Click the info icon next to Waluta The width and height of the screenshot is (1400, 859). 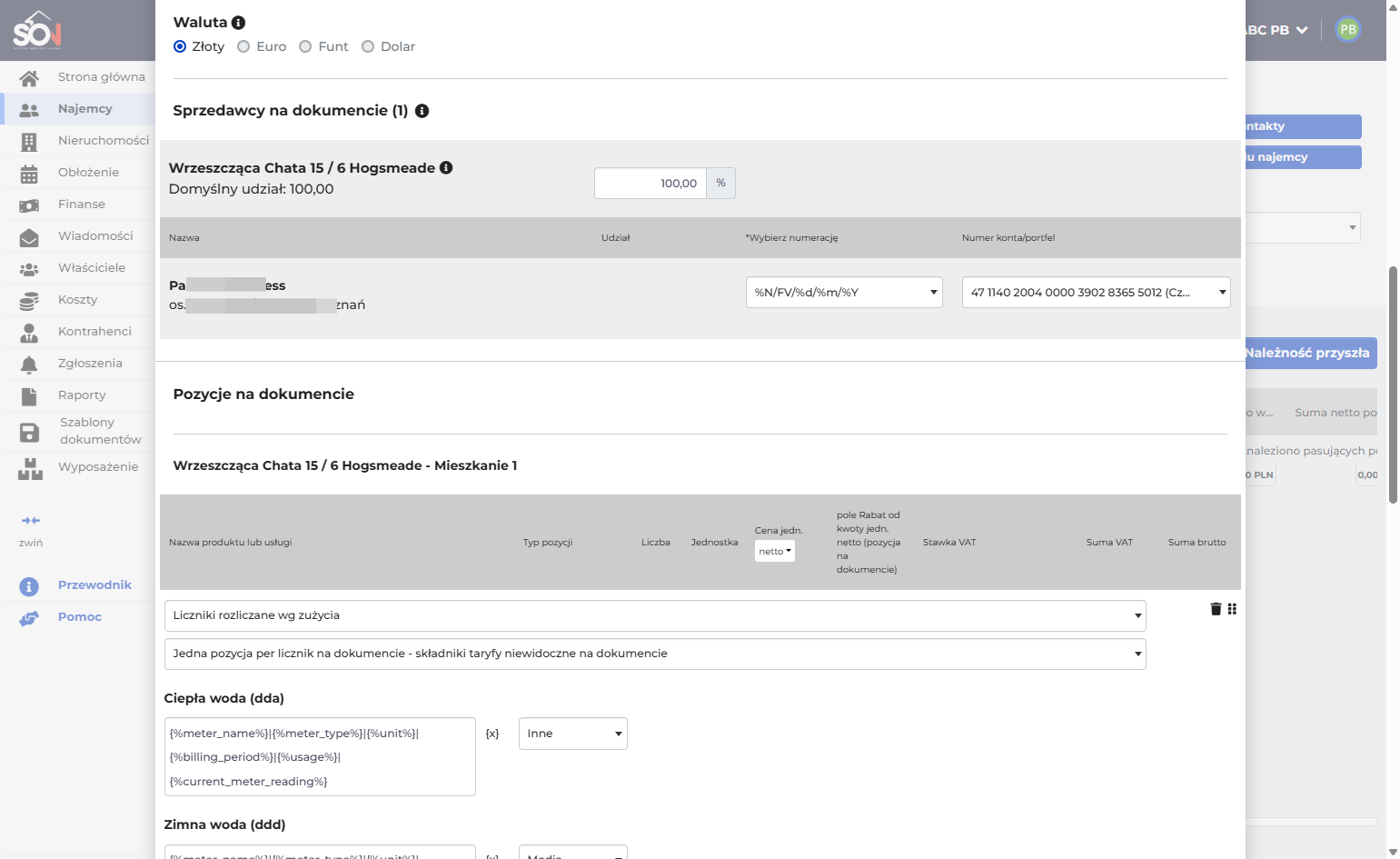(x=238, y=23)
